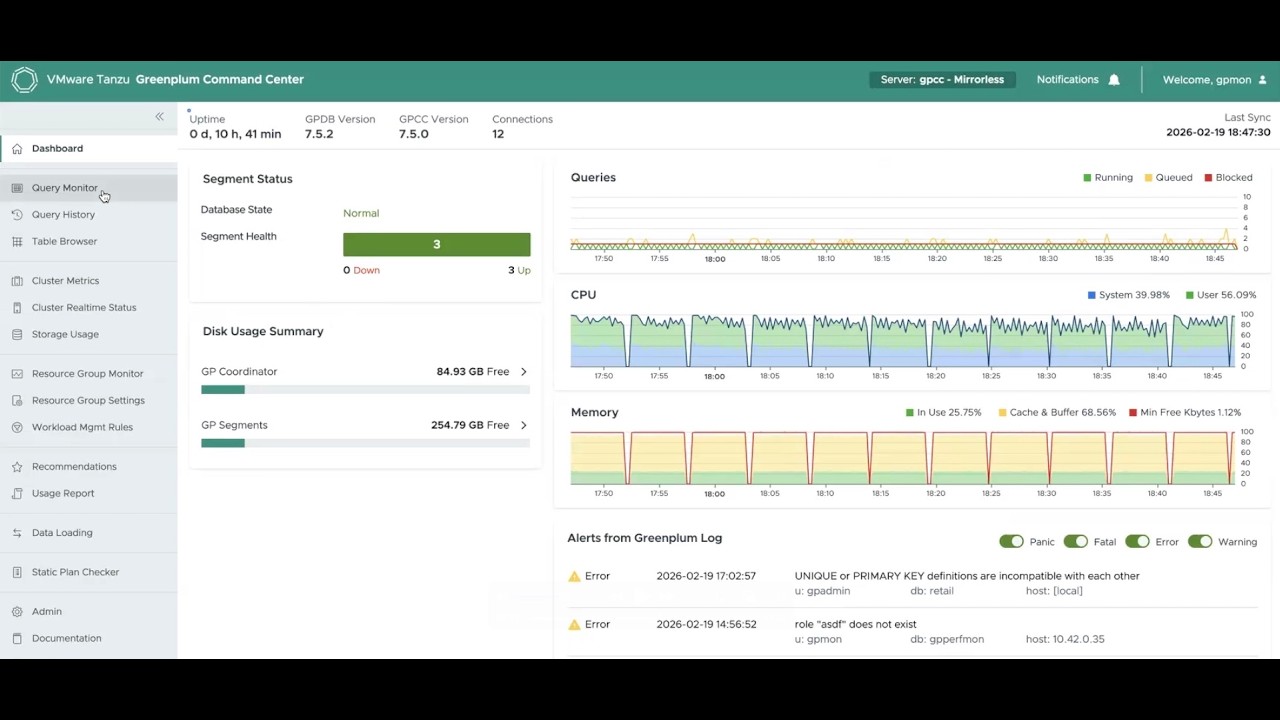1280x720 pixels.
Task: Open Query Monitor in the sidebar
Action: (x=88, y=188)
